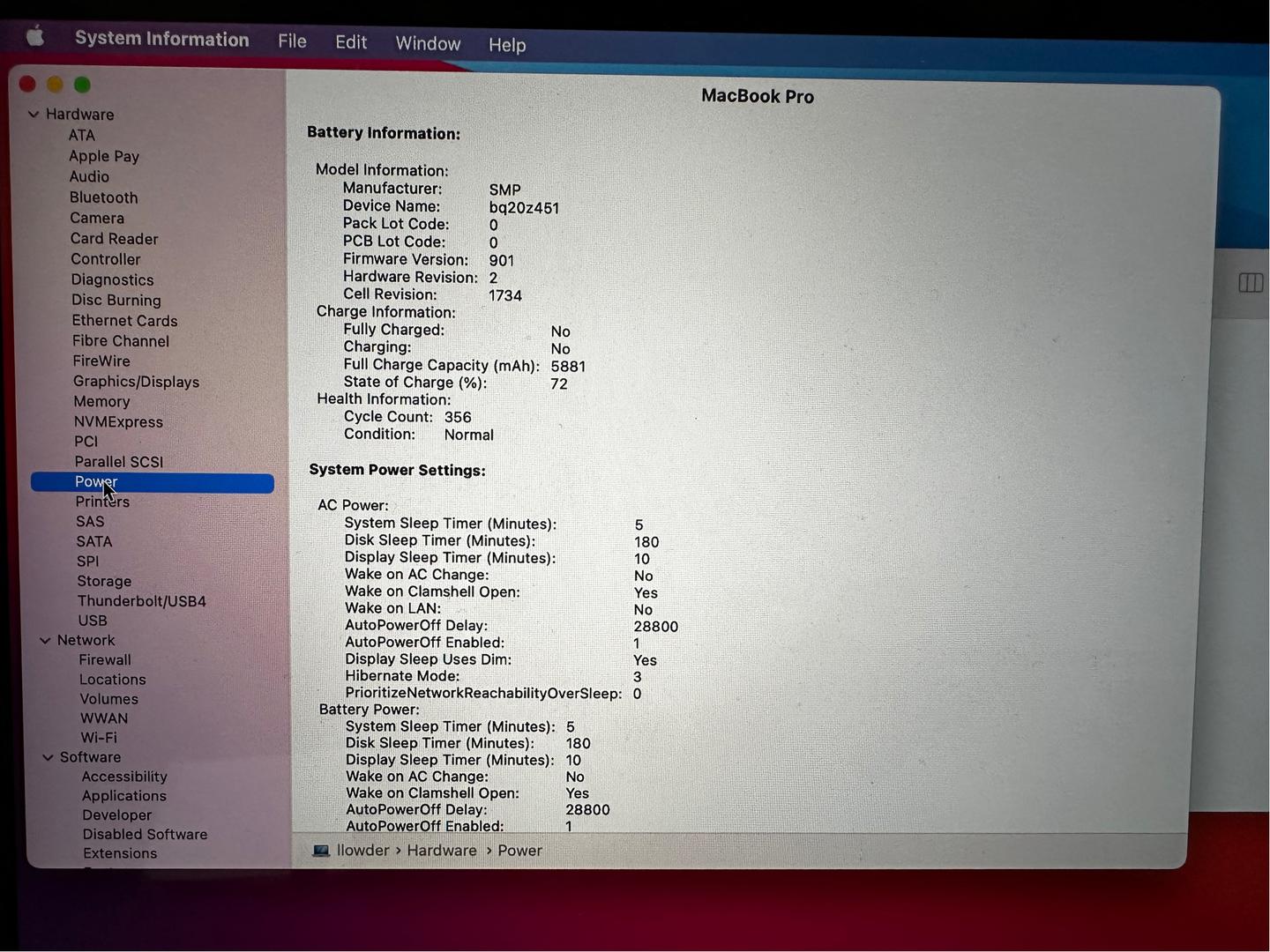Select Diagnostics in the sidebar

click(112, 279)
